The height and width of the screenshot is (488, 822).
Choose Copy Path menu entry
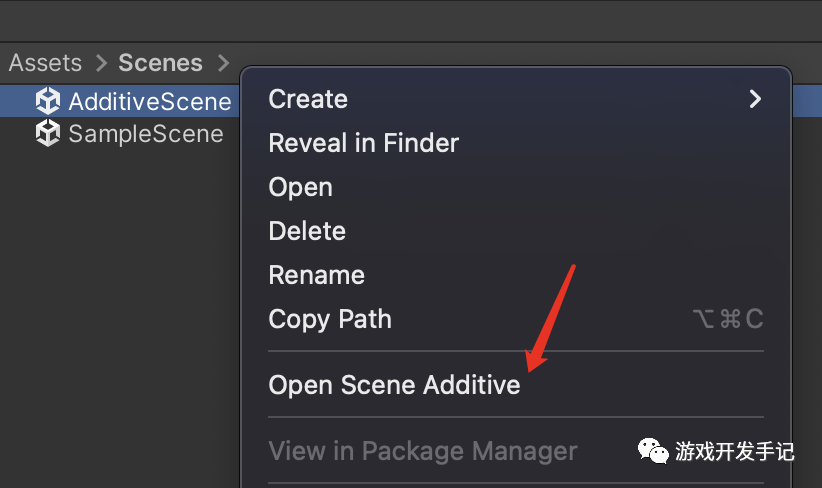tap(330, 319)
